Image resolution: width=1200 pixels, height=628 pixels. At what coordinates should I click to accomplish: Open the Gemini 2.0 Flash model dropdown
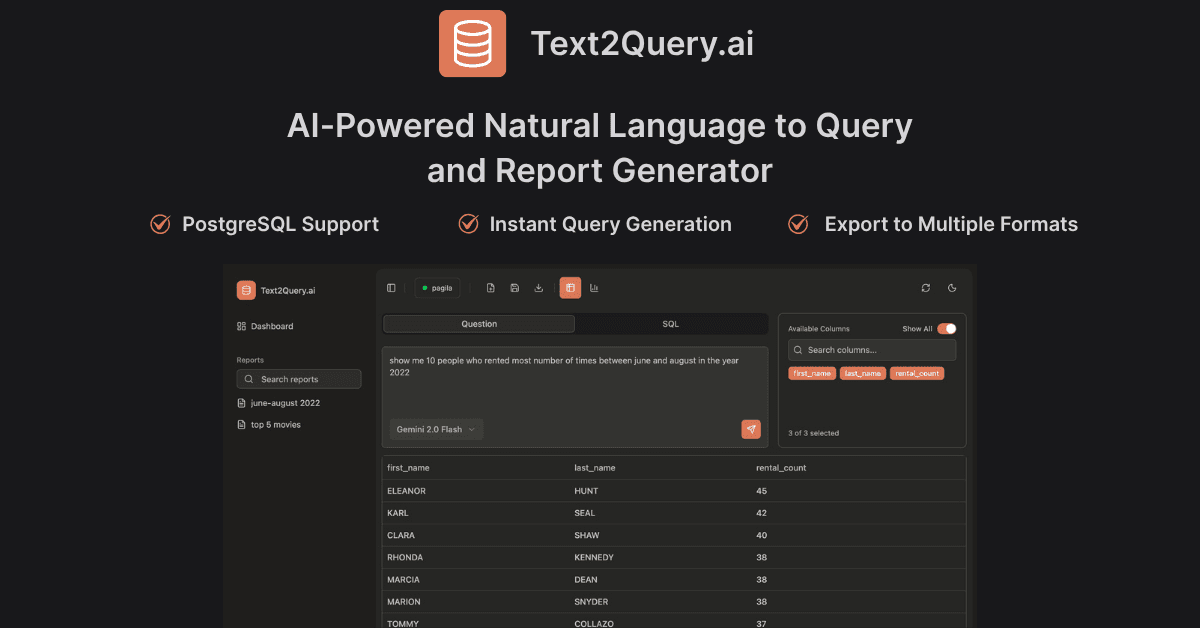click(435, 428)
